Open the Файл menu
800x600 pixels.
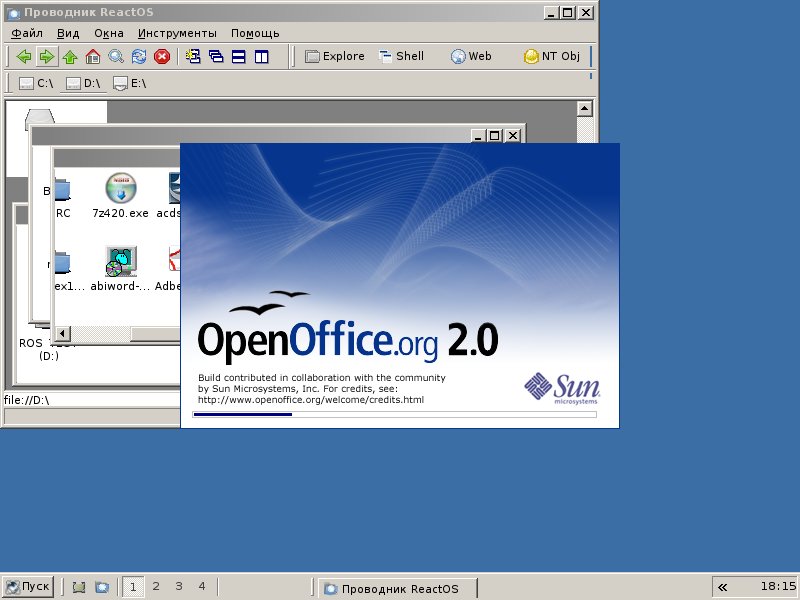(x=27, y=33)
